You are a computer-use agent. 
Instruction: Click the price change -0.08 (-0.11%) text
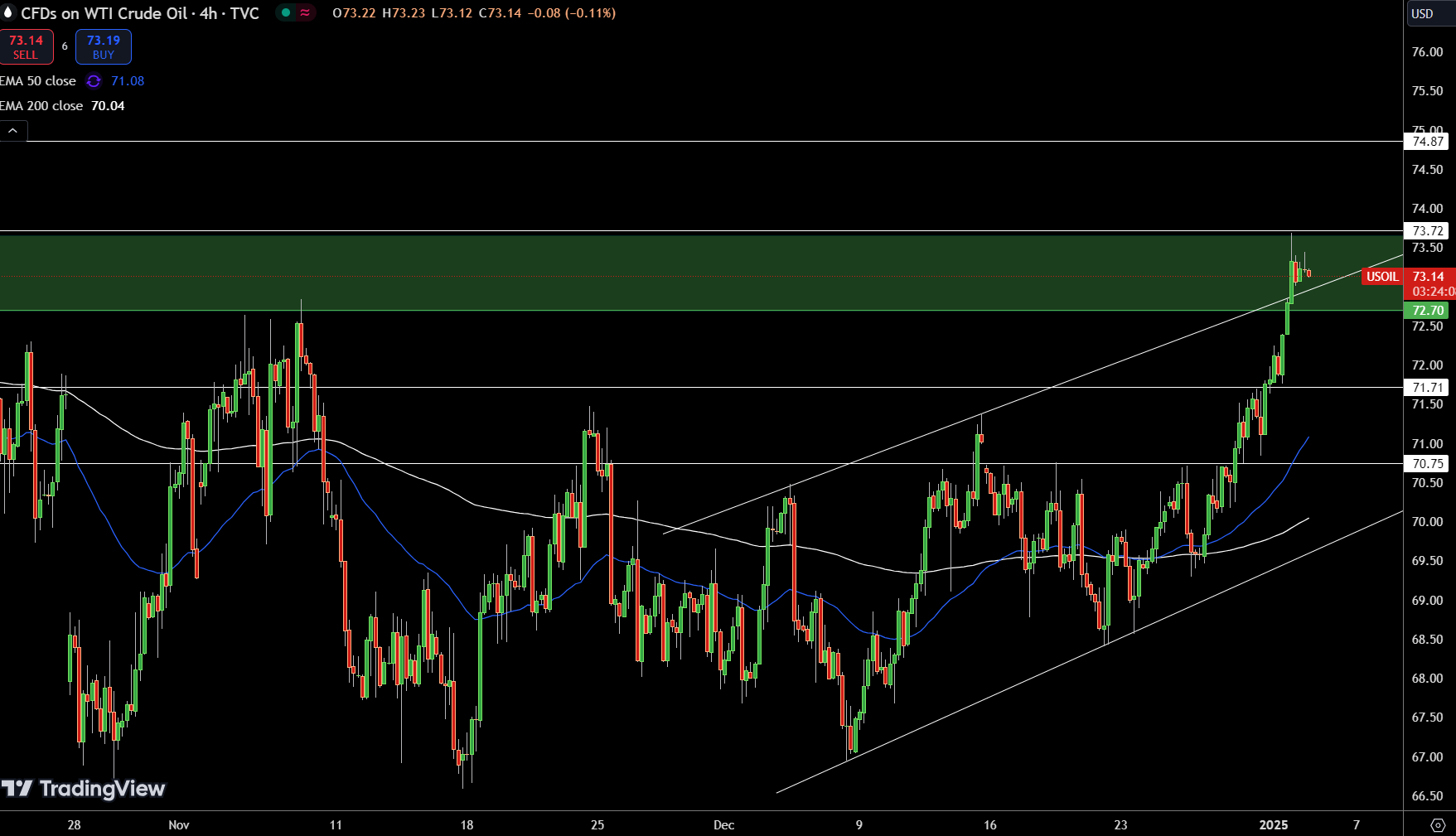pyautogui.click(x=572, y=13)
